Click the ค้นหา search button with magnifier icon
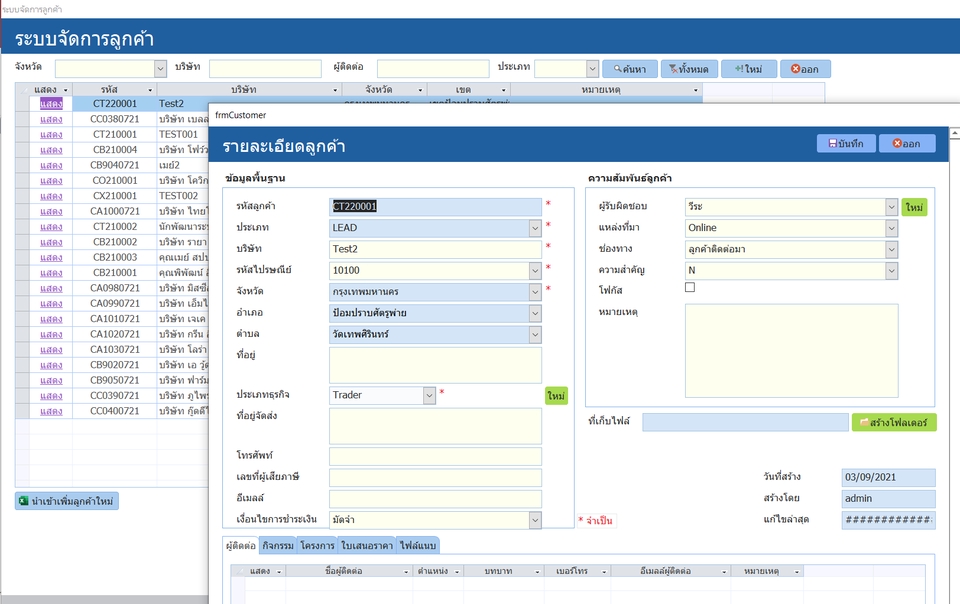This screenshot has width=960, height=604. 629,69
